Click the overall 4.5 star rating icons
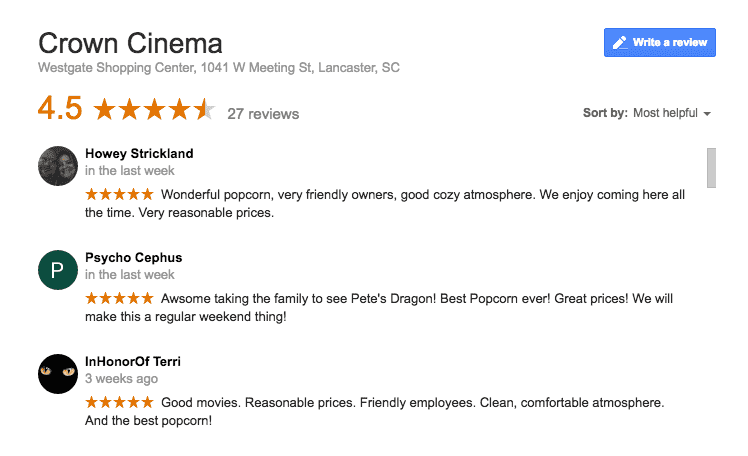Image resolution: width=748 pixels, height=456 pixels. click(154, 109)
